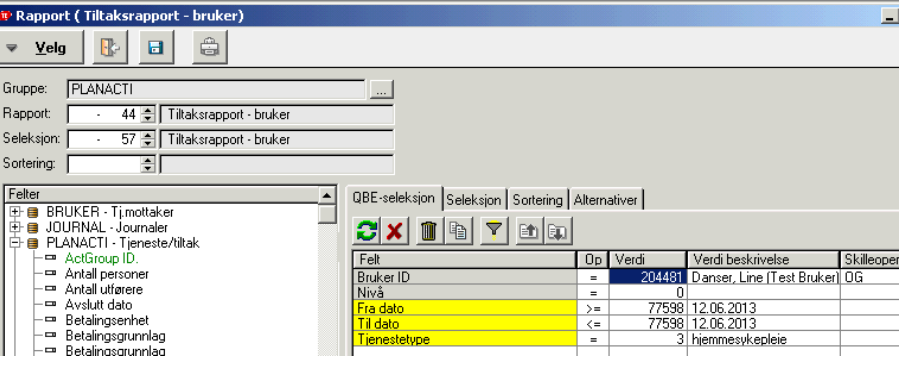This screenshot has height=366, width=919.
Task: Click the Rapport name field Tiltaksrapport - bruker
Action: [277, 114]
